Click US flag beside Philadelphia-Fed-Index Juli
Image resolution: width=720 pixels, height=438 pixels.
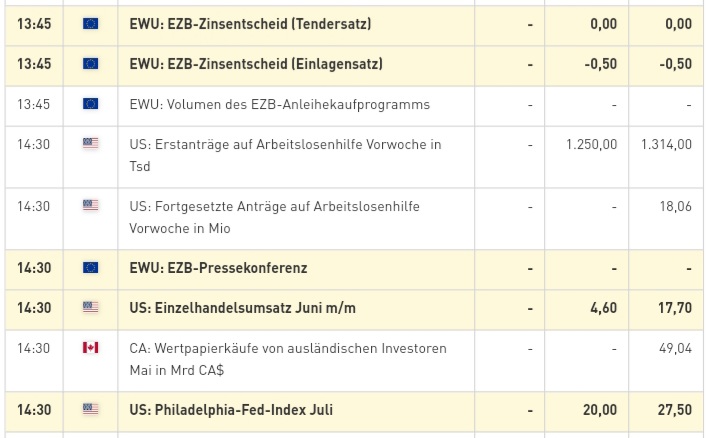click(91, 410)
